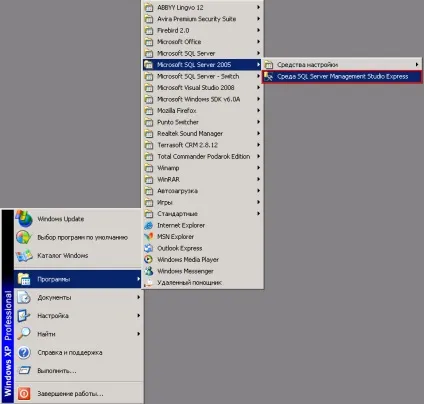The width and height of the screenshot is (424, 404).
Task: Open Microsoft Windows SDK v6.0A entry
Action: coord(203,99)
